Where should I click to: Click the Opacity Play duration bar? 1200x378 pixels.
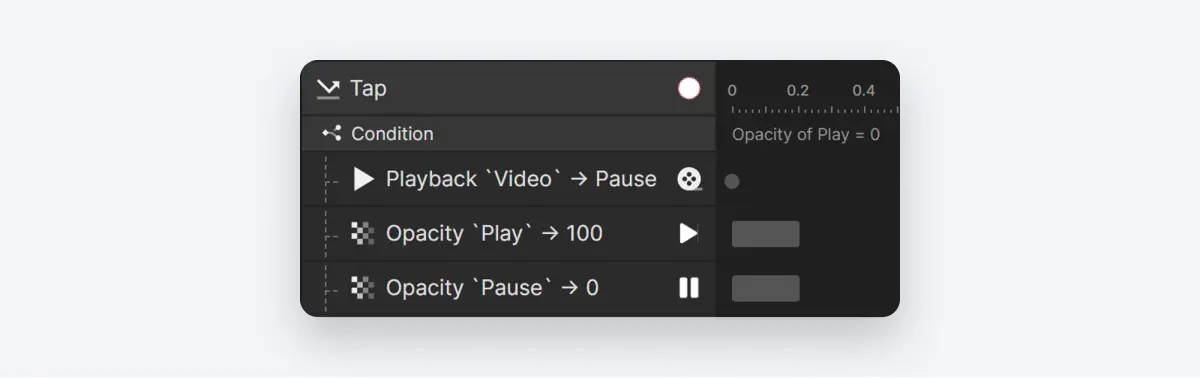pos(766,234)
